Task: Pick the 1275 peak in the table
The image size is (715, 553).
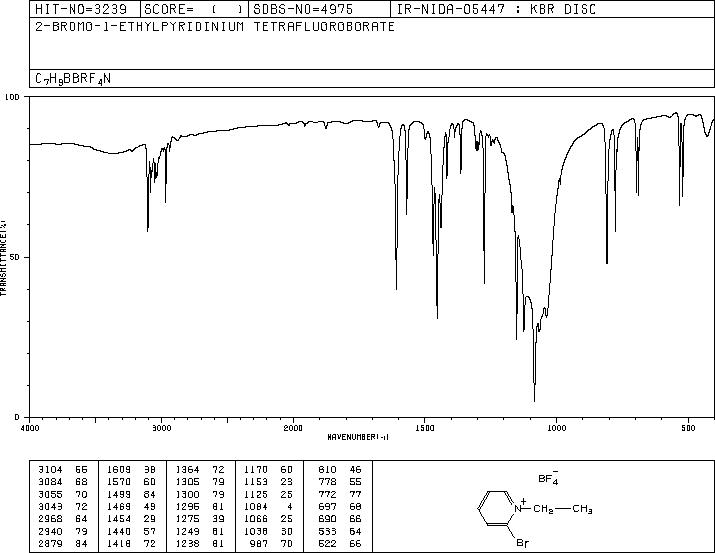Action: pos(187,519)
